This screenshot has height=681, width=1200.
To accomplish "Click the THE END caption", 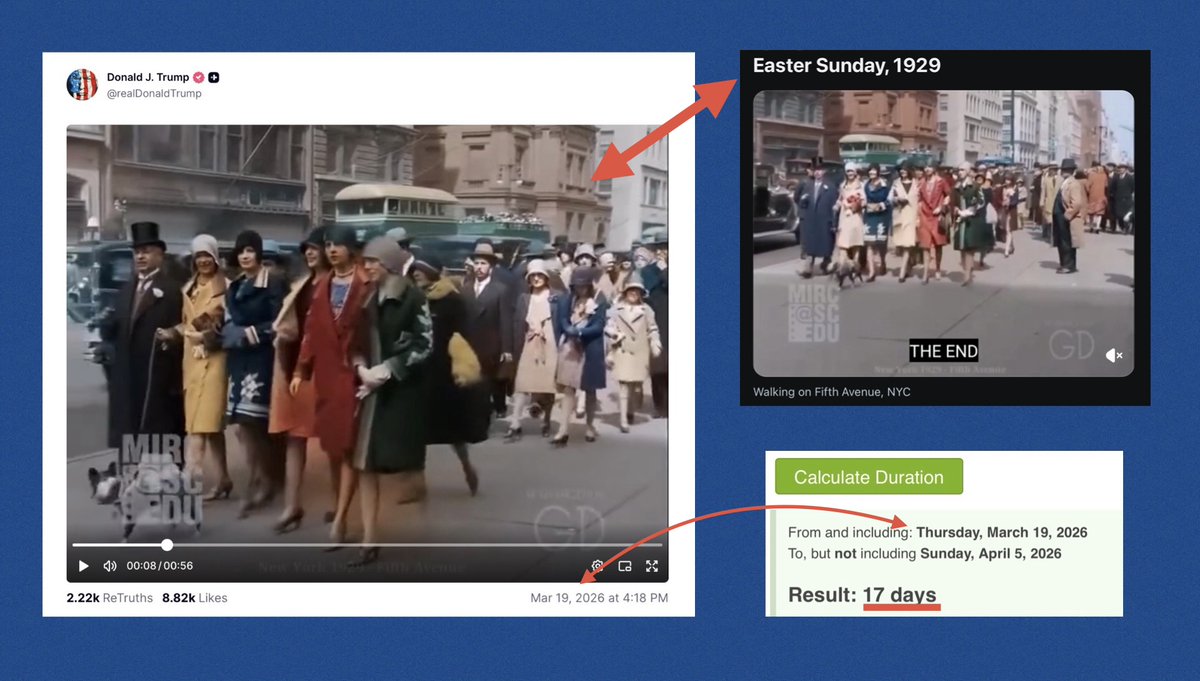I will [x=943, y=351].
